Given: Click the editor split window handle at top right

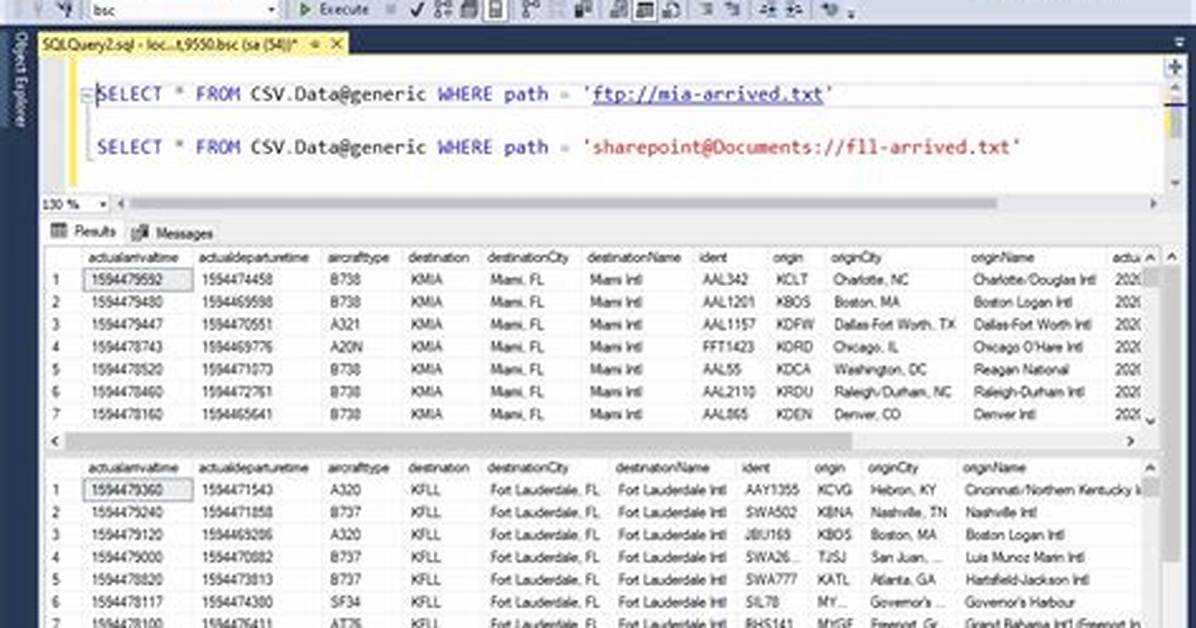Looking at the screenshot, I should click(x=1175, y=68).
